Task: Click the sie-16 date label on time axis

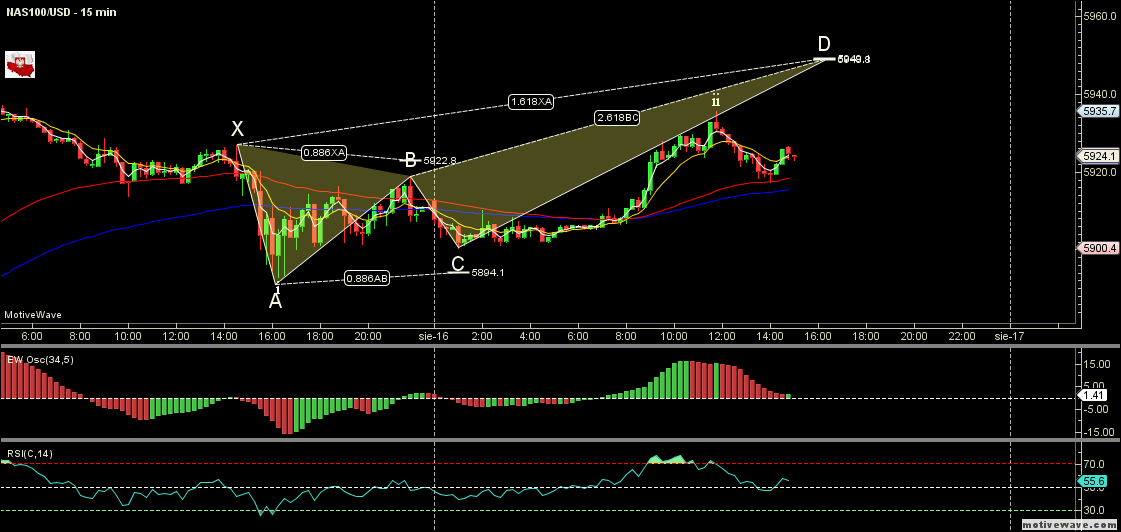Action: pyautogui.click(x=435, y=335)
